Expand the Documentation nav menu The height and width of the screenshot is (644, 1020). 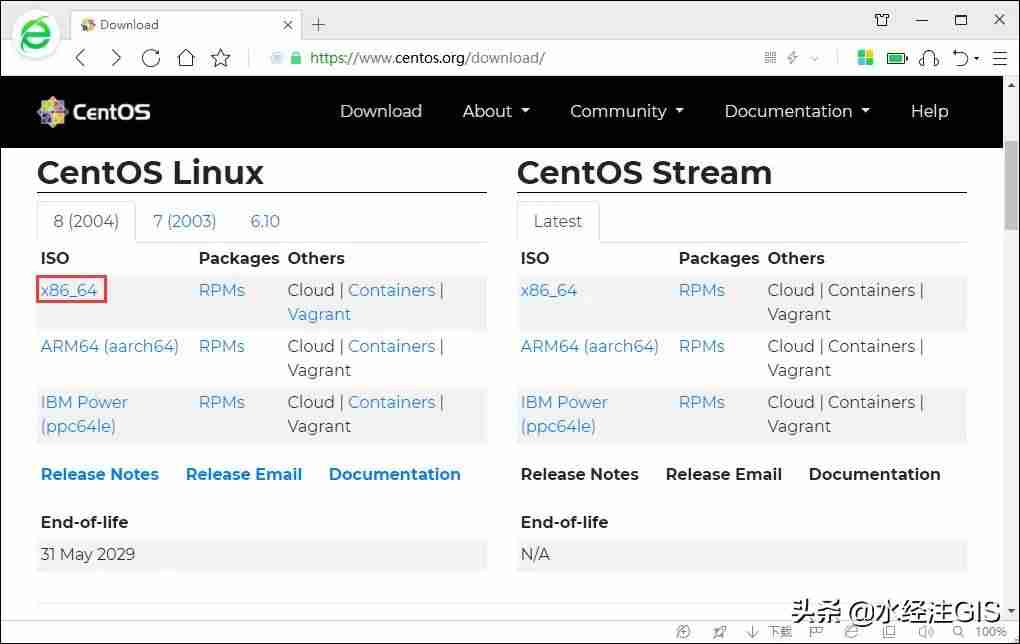click(797, 111)
